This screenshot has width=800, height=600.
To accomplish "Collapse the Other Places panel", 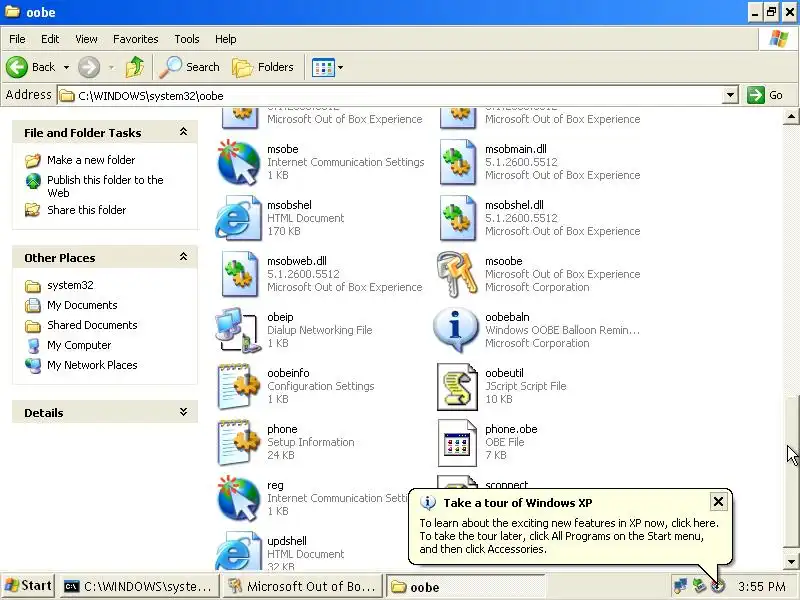I will click(183, 257).
